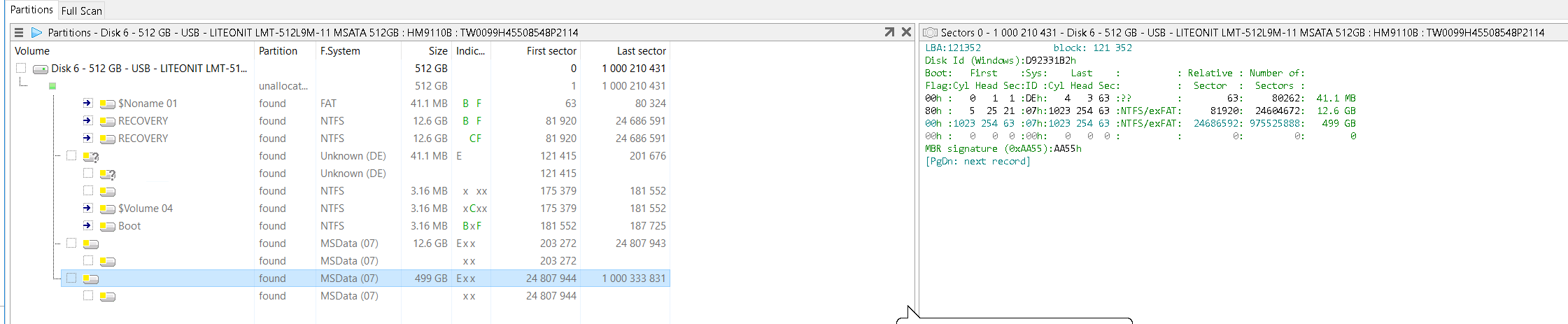1568x324 pixels.
Task: Click the block: 121 352 value
Action: [1092, 48]
